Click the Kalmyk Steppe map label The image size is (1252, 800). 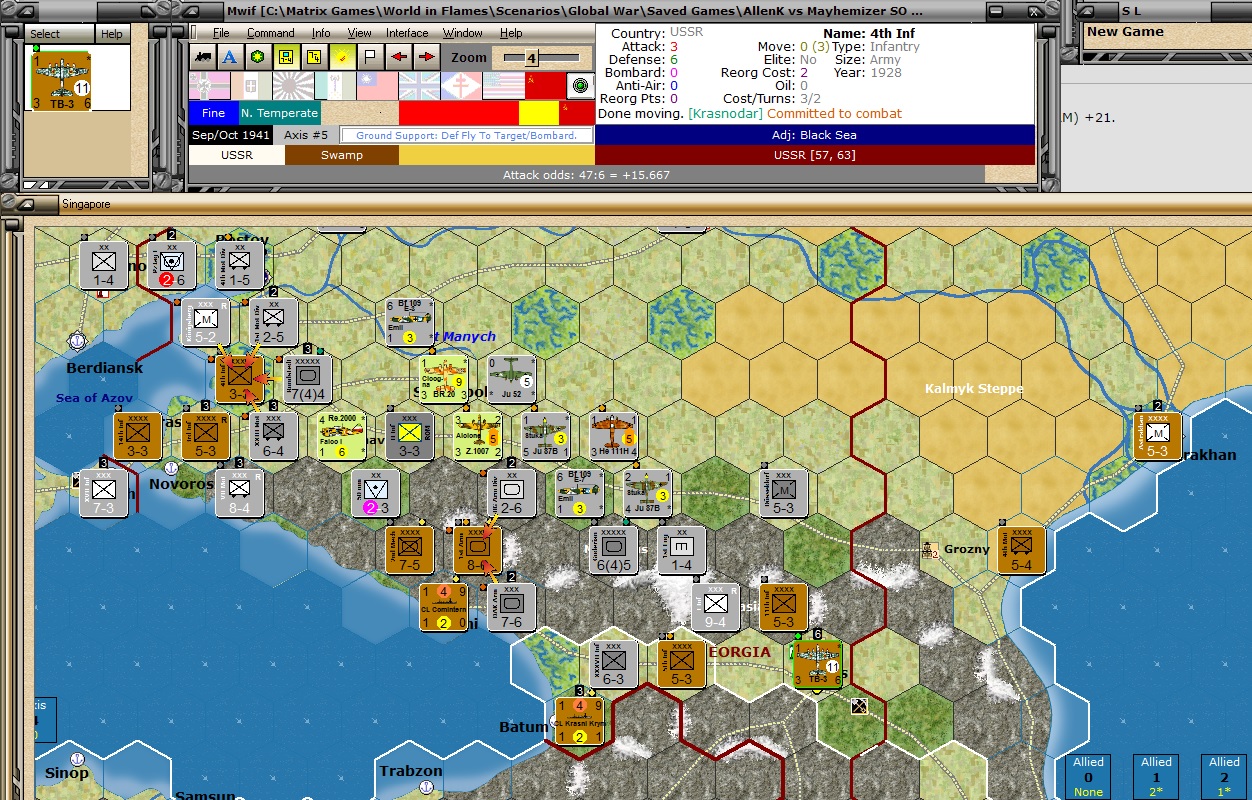click(x=973, y=388)
